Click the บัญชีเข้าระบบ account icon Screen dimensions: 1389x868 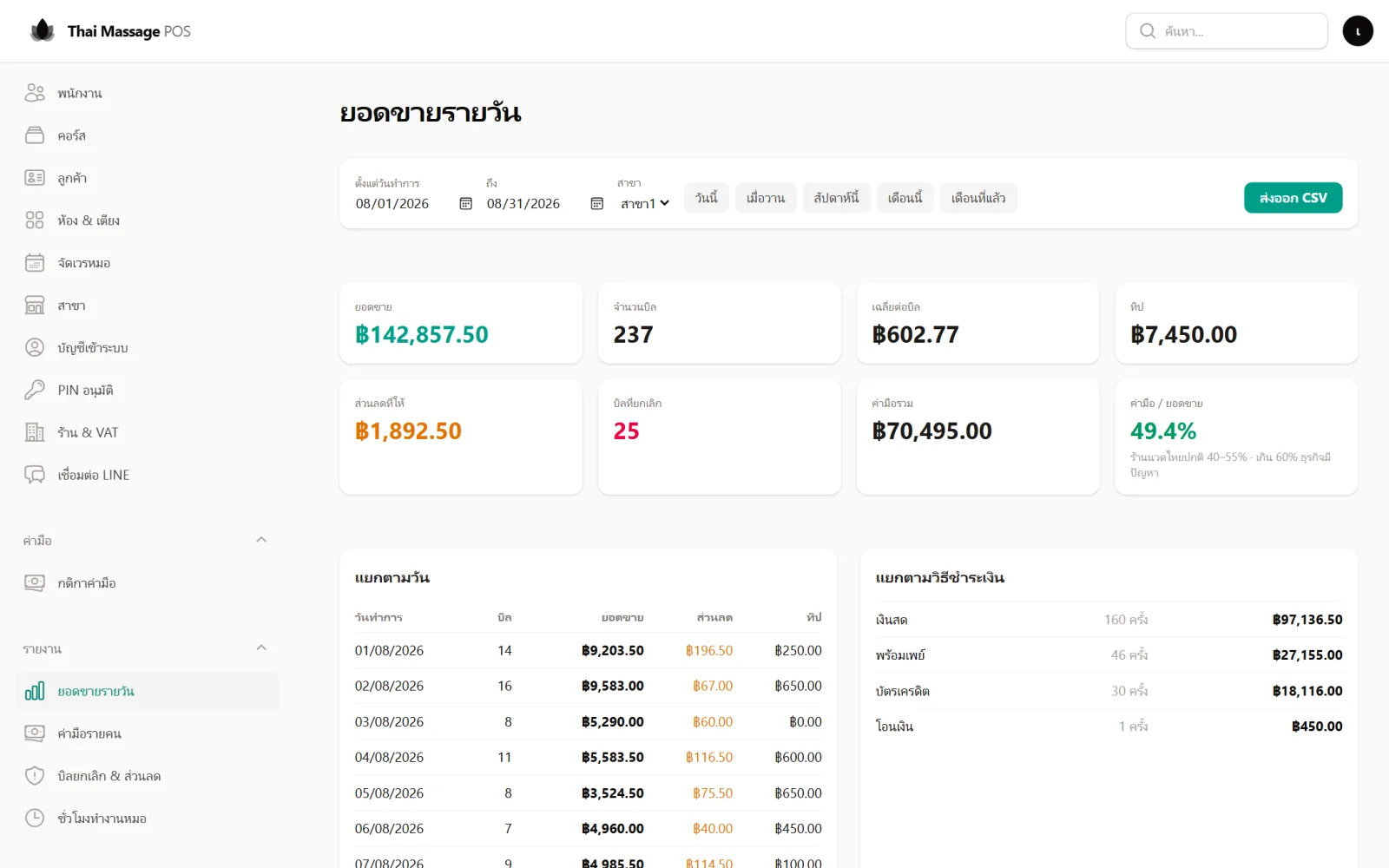35,348
